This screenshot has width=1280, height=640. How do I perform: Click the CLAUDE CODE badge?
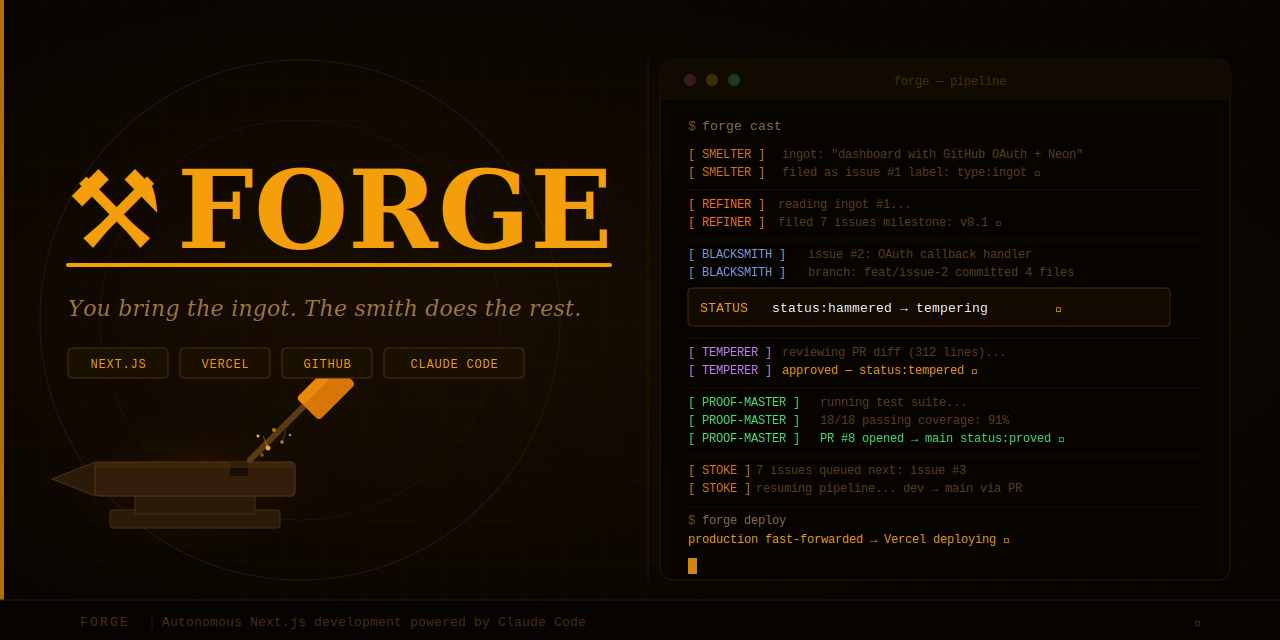[x=454, y=364]
